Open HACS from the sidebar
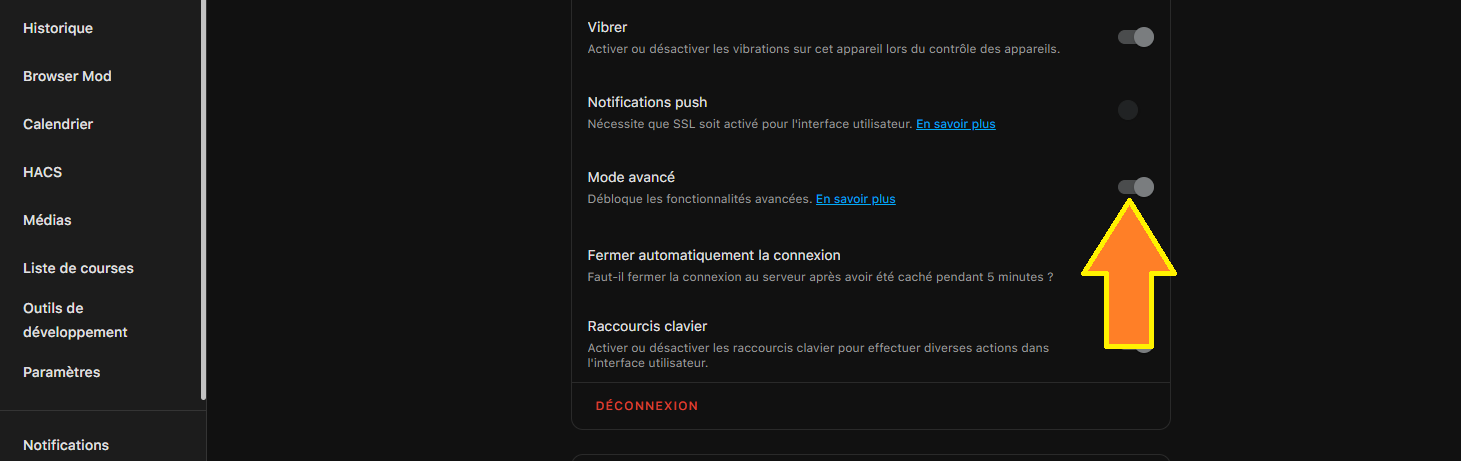Viewport: 1461px width, 461px height. [43, 172]
